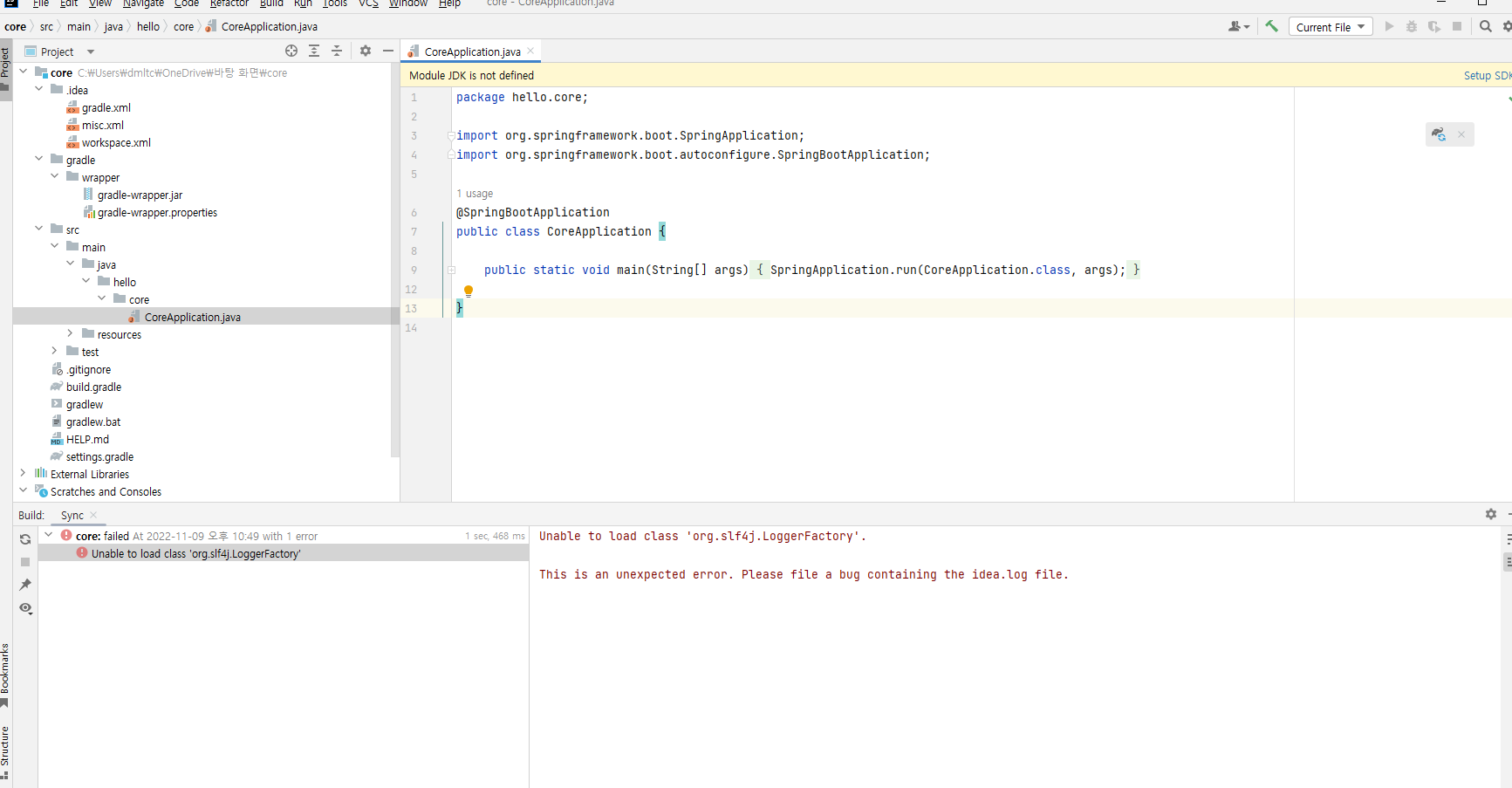Click Expand All in Project panel
This screenshot has height=788, width=1512.
(314, 51)
